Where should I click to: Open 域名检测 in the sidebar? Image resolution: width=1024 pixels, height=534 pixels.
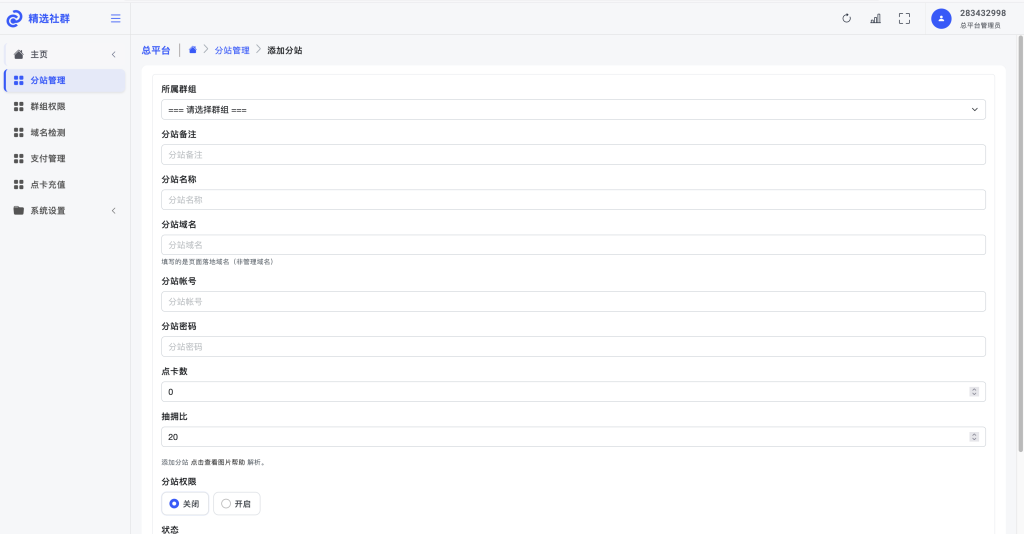[65, 133]
